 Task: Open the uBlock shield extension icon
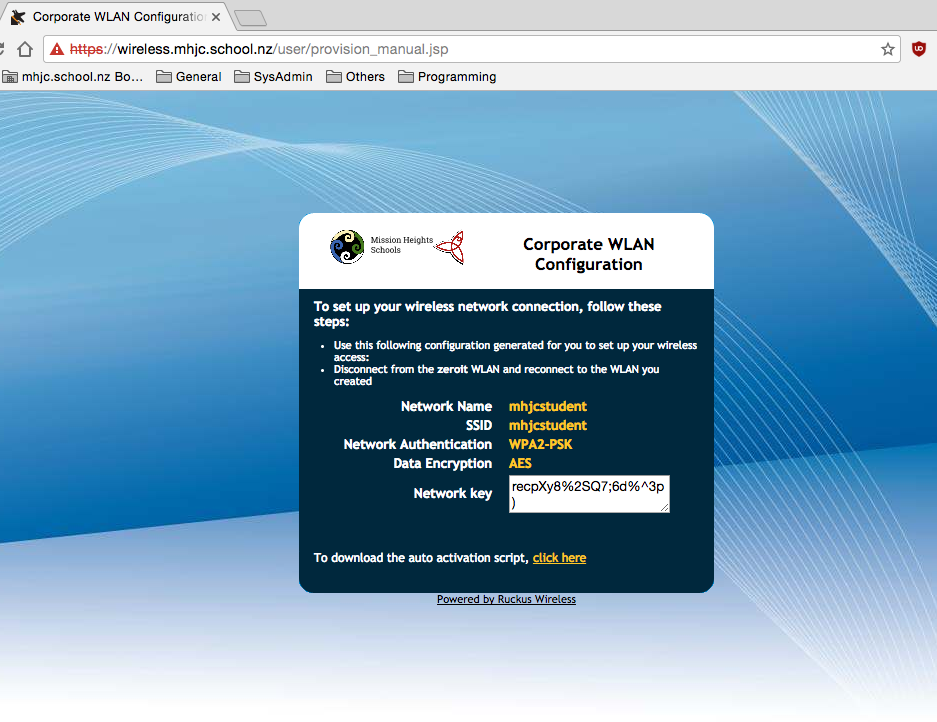tap(918, 49)
